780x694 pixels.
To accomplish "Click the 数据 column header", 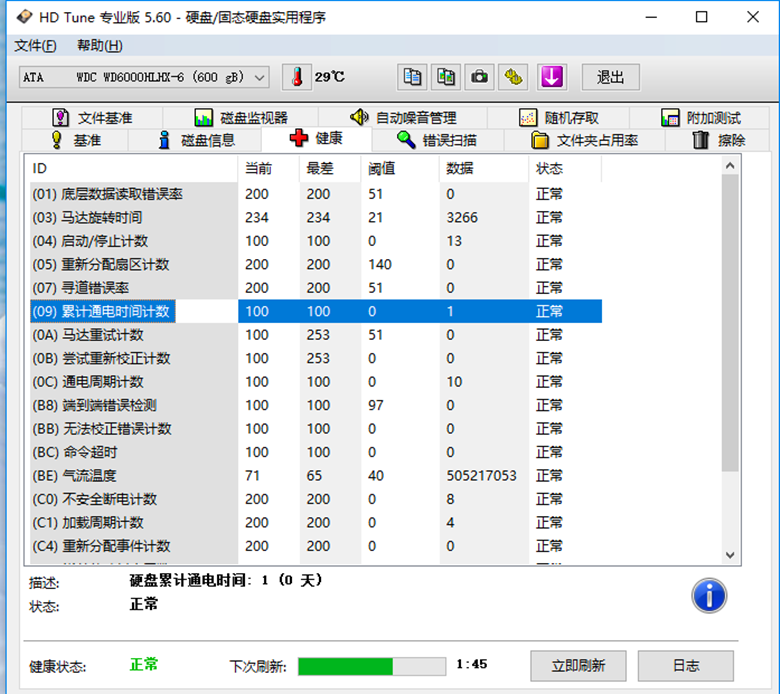I will (x=484, y=168).
